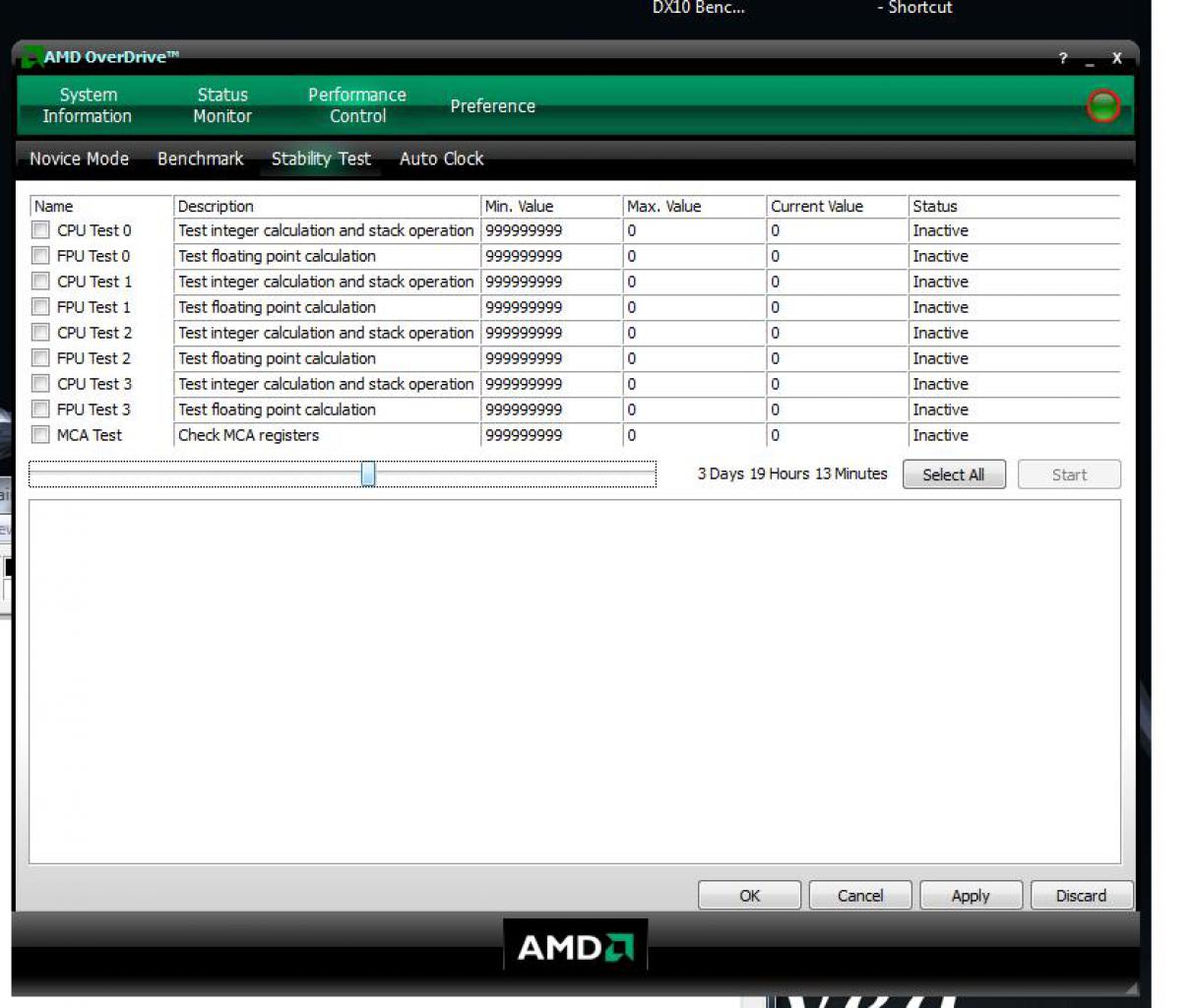Switch to the Status Monitor tab

[x=222, y=105]
